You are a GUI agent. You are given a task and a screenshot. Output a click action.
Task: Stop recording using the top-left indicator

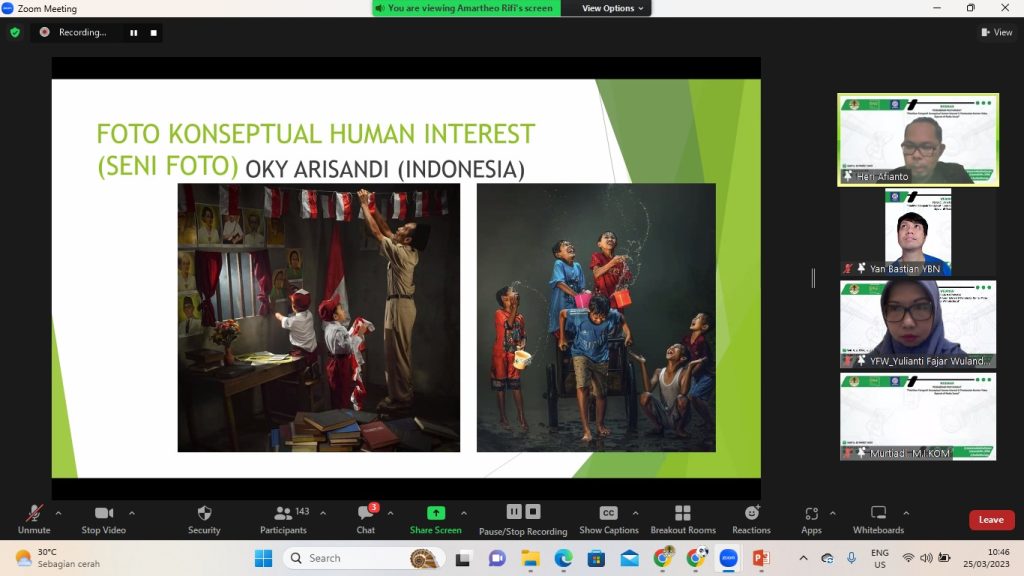153,33
